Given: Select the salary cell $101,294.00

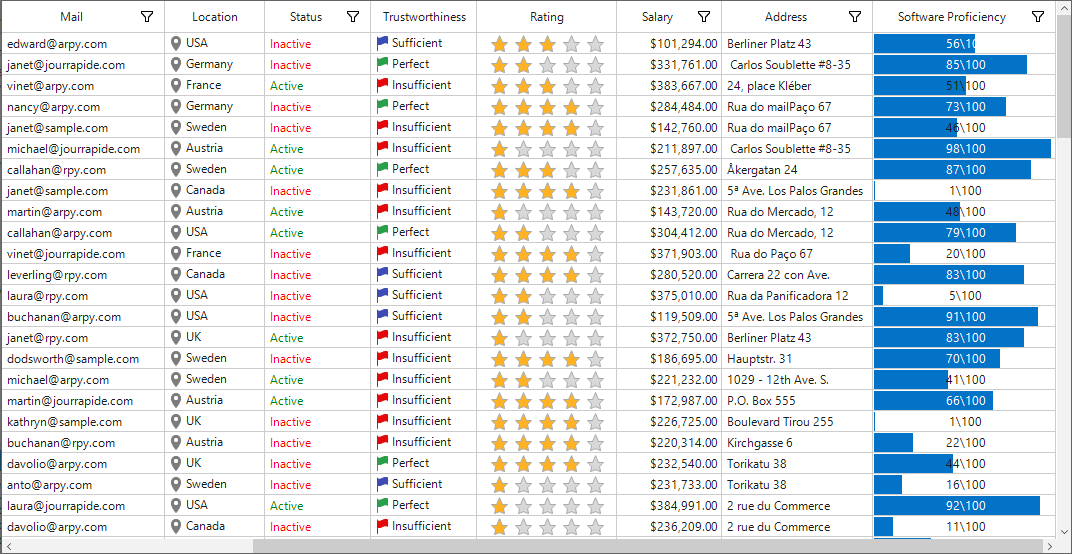Looking at the screenshot, I should (x=669, y=44).
